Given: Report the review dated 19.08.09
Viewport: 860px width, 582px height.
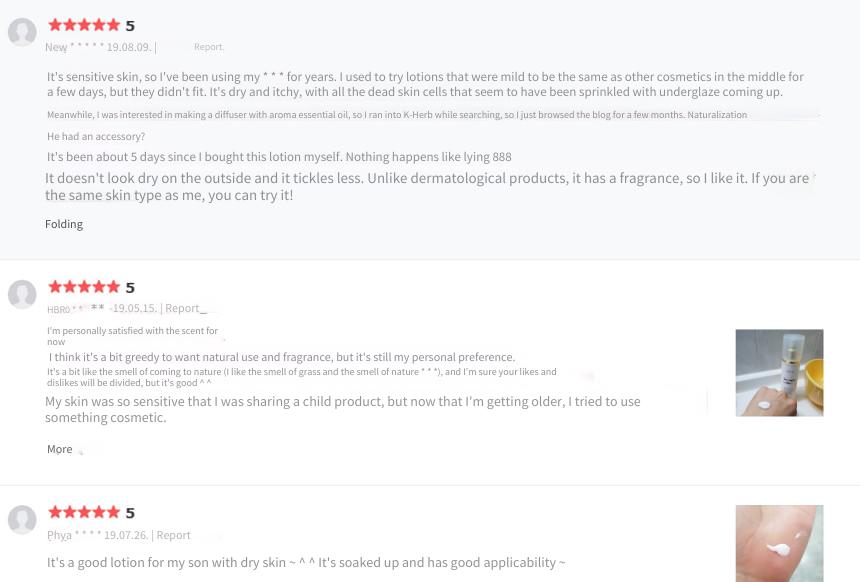Looking at the screenshot, I should click(x=208, y=47).
